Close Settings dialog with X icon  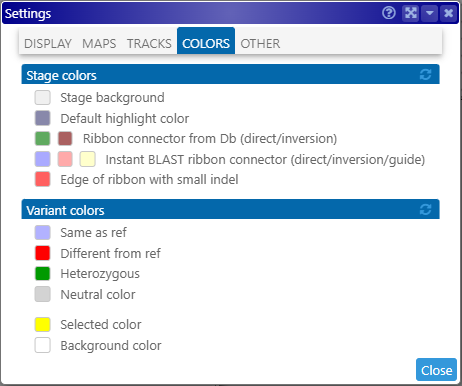tap(449, 13)
